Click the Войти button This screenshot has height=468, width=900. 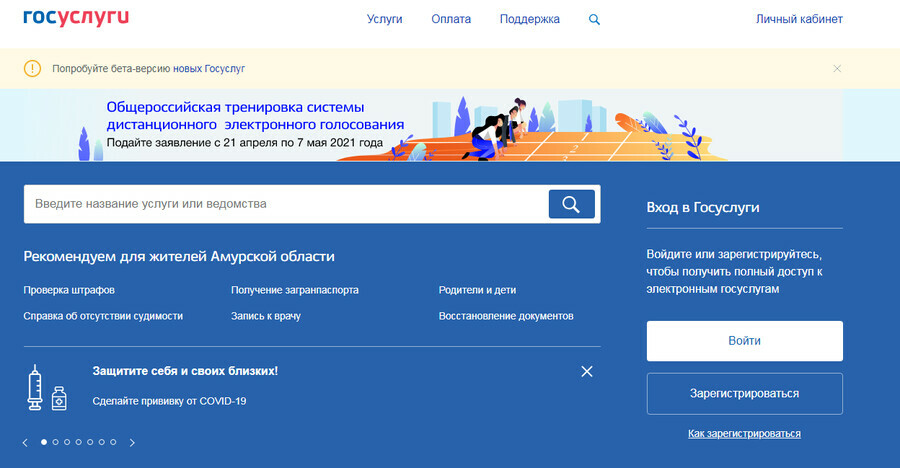744,341
